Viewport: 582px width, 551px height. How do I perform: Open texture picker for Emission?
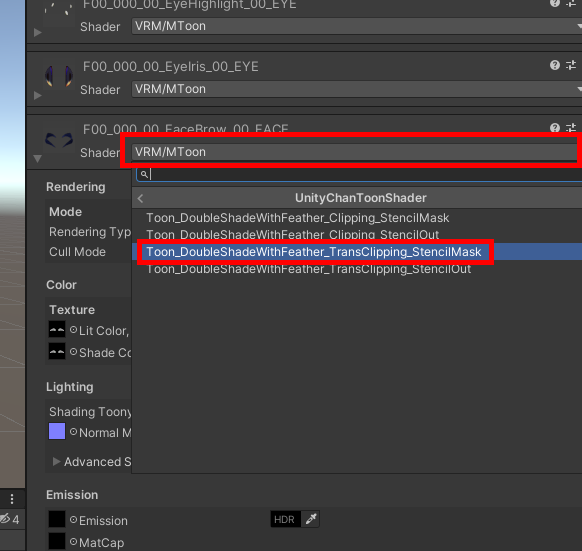73,520
